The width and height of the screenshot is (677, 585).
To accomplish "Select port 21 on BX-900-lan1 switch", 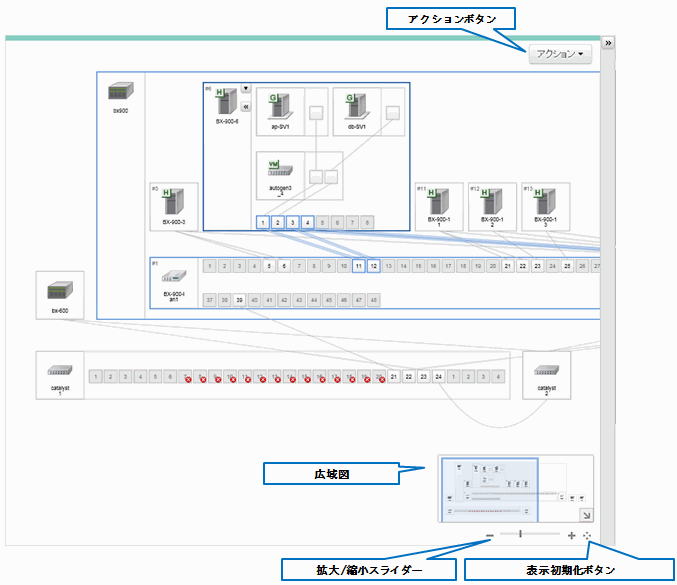I will pyautogui.click(x=508, y=266).
